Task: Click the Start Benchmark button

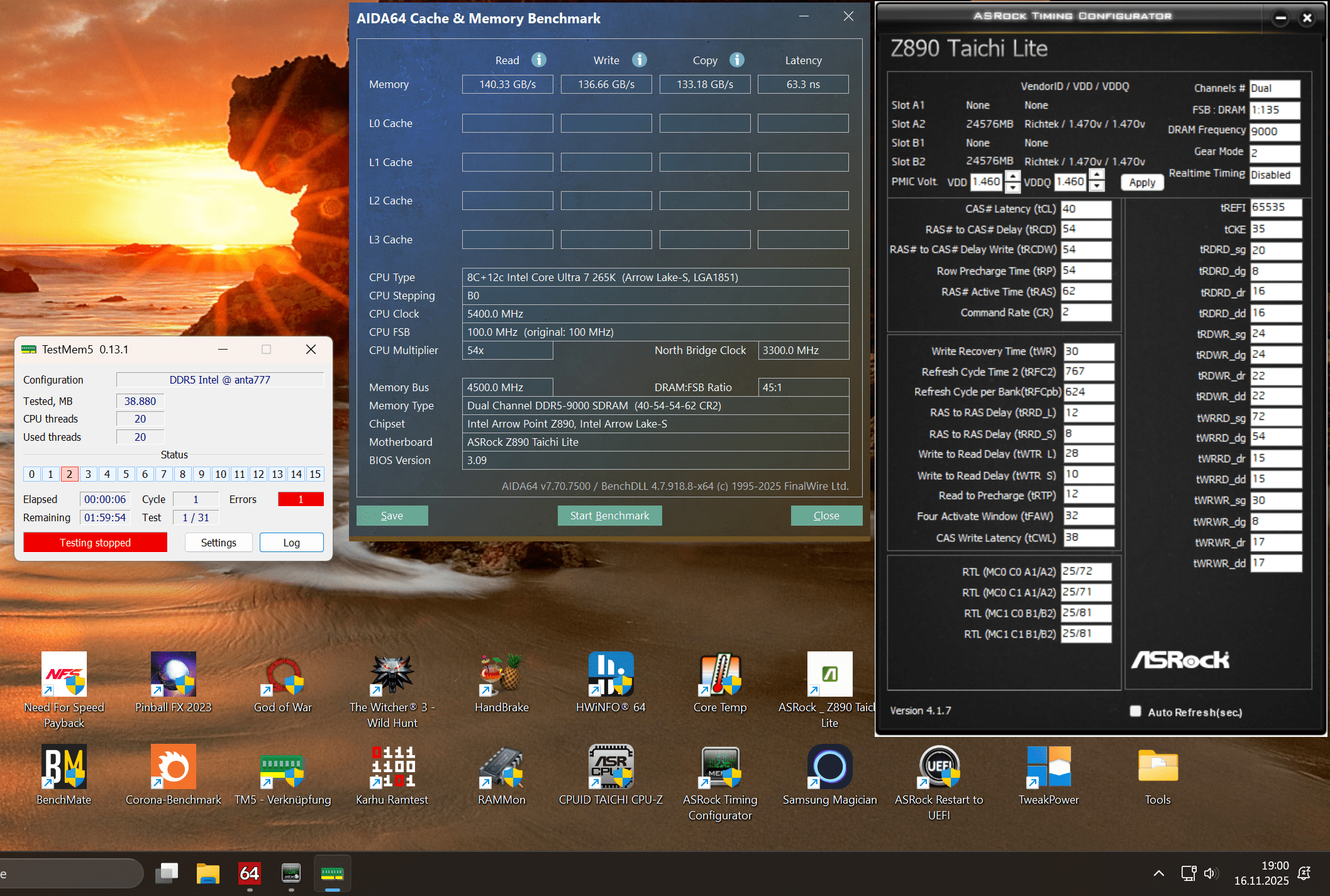Action: (609, 516)
